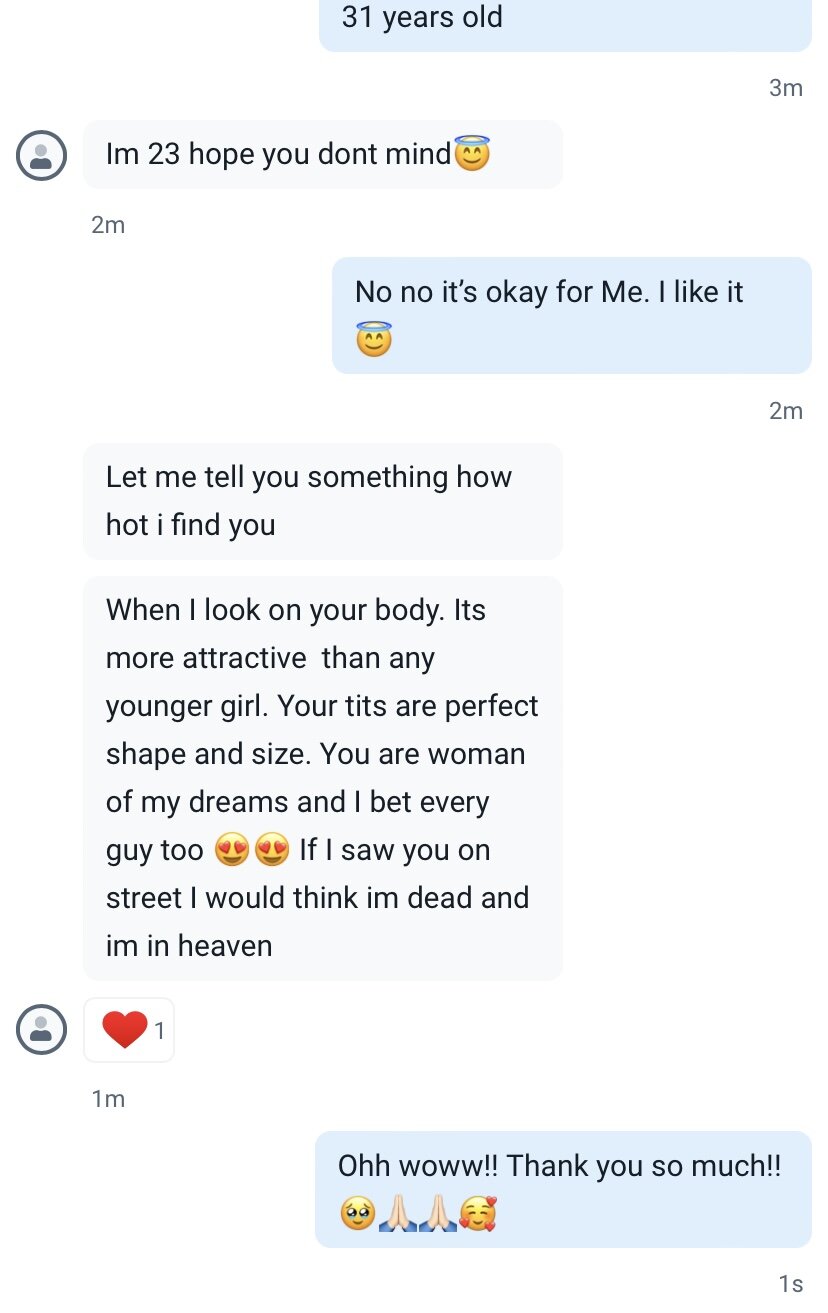The image size is (828, 1313).
Task: Click the "3m" timestamp at the top
Action: (x=786, y=88)
